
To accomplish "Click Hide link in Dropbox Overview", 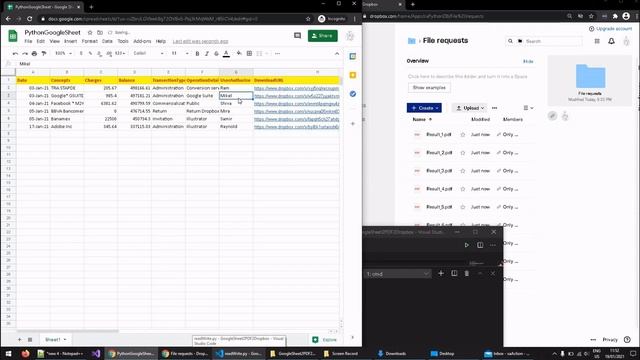I will point(528,61).
